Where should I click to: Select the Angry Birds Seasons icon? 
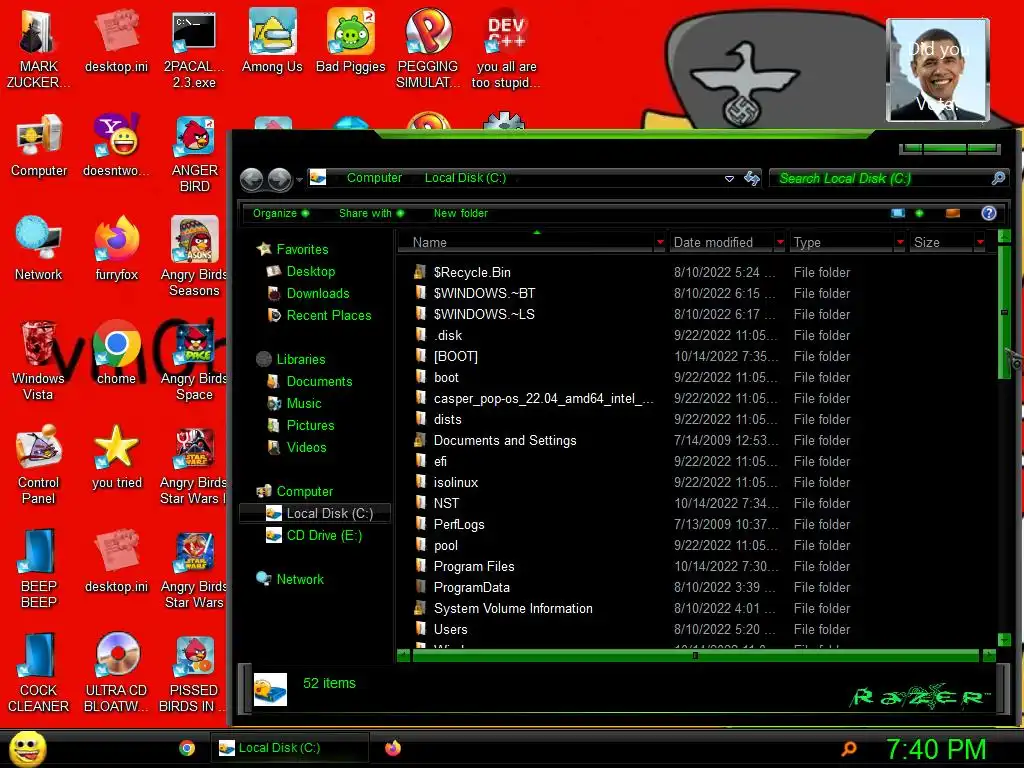(194, 256)
